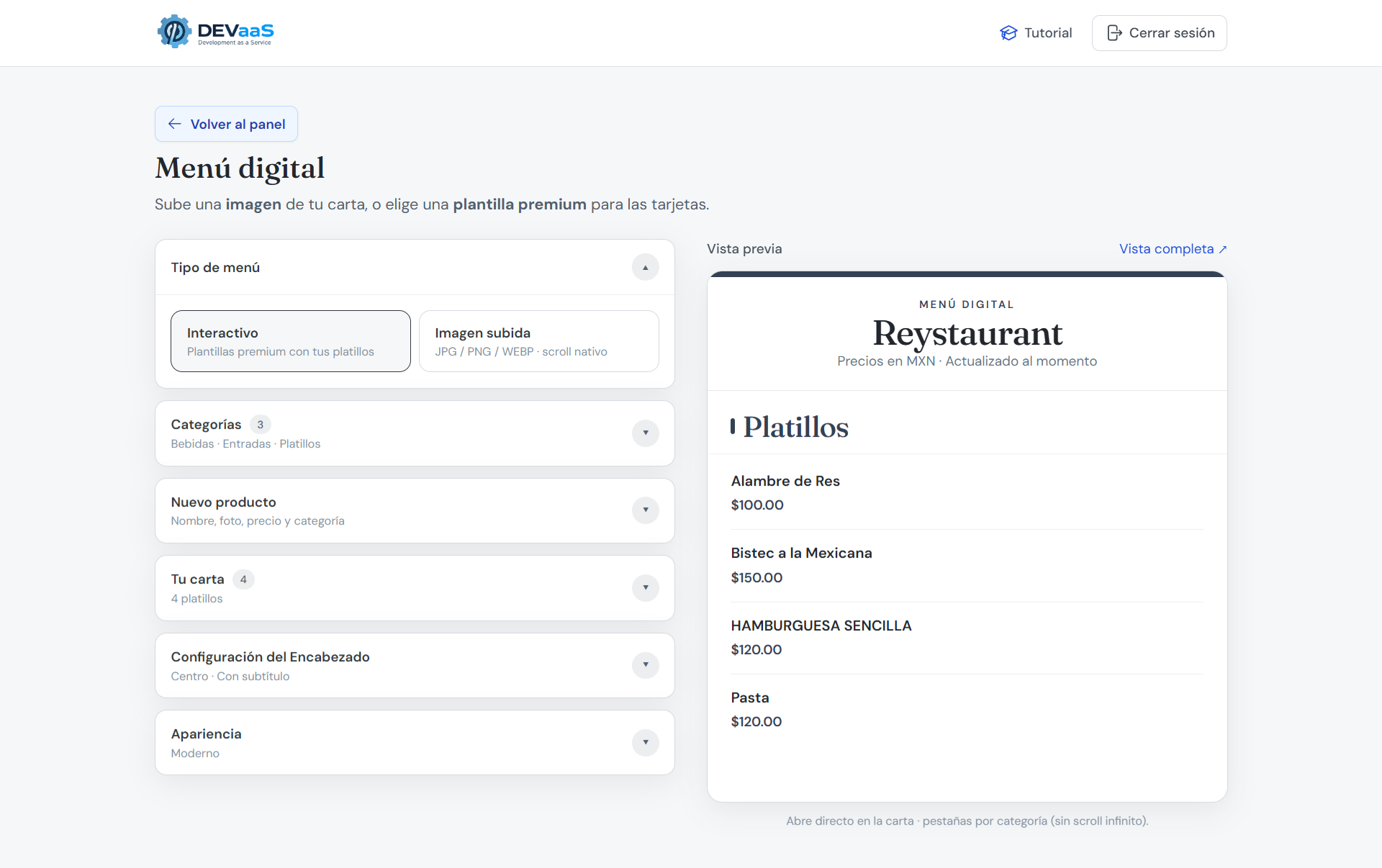Click the Cerrar sesión button
Image resolution: width=1382 pixels, height=868 pixels.
[x=1160, y=33]
